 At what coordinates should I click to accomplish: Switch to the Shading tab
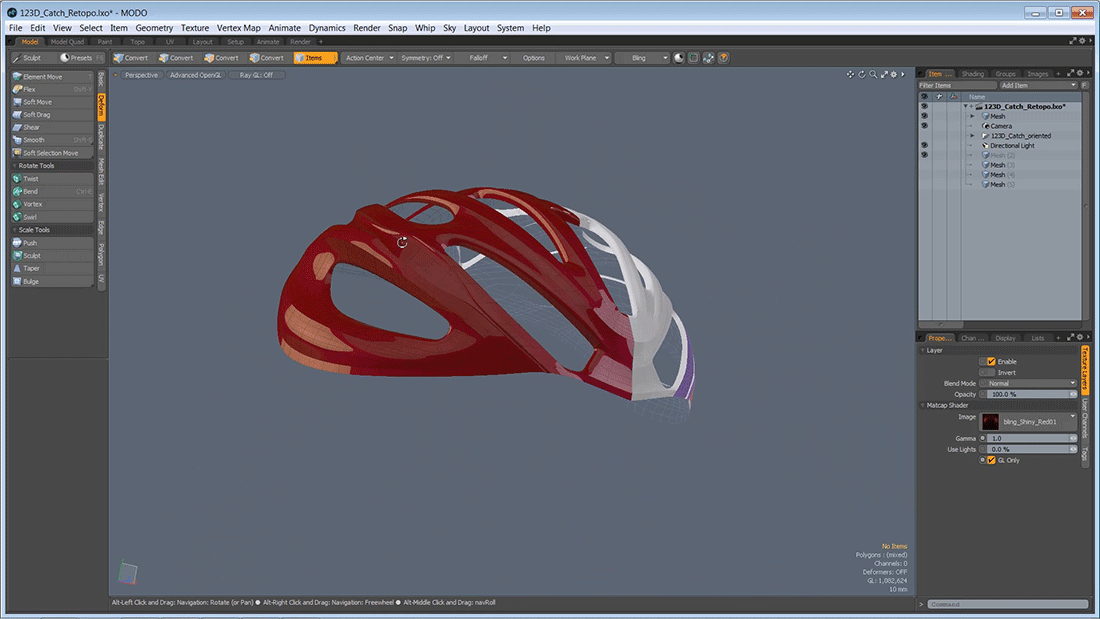(972, 74)
